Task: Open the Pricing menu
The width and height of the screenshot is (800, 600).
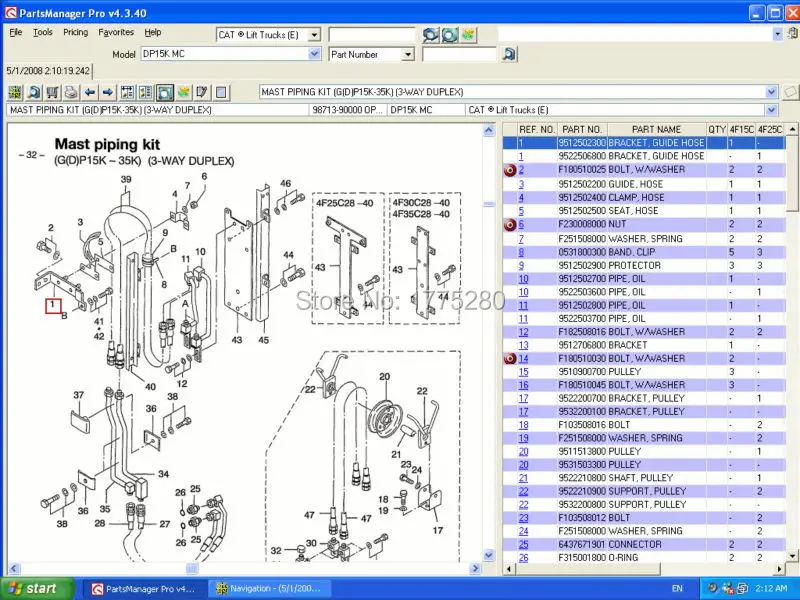Action: [76, 32]
